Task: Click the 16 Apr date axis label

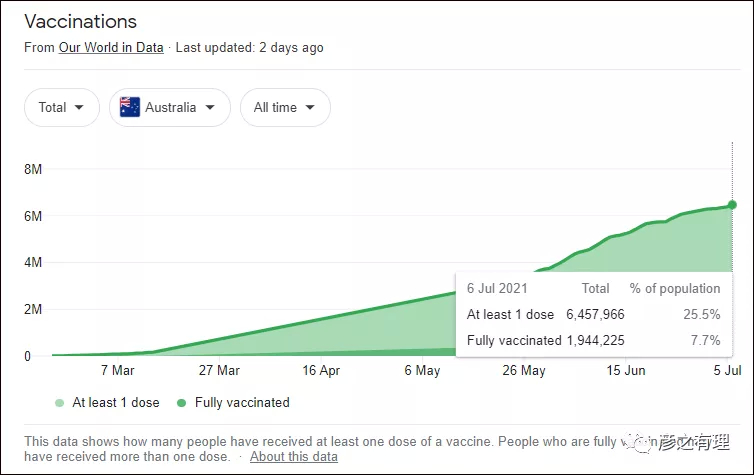Action: click(x=321, y=370)
